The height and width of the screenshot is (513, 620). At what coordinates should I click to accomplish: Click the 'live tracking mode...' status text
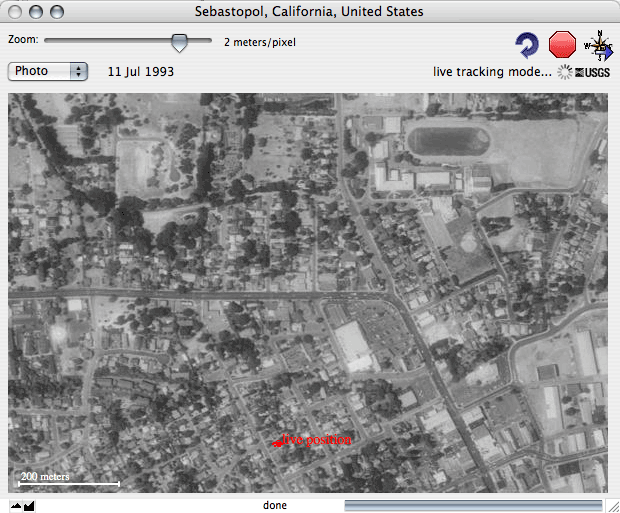[x=492, y=72]
